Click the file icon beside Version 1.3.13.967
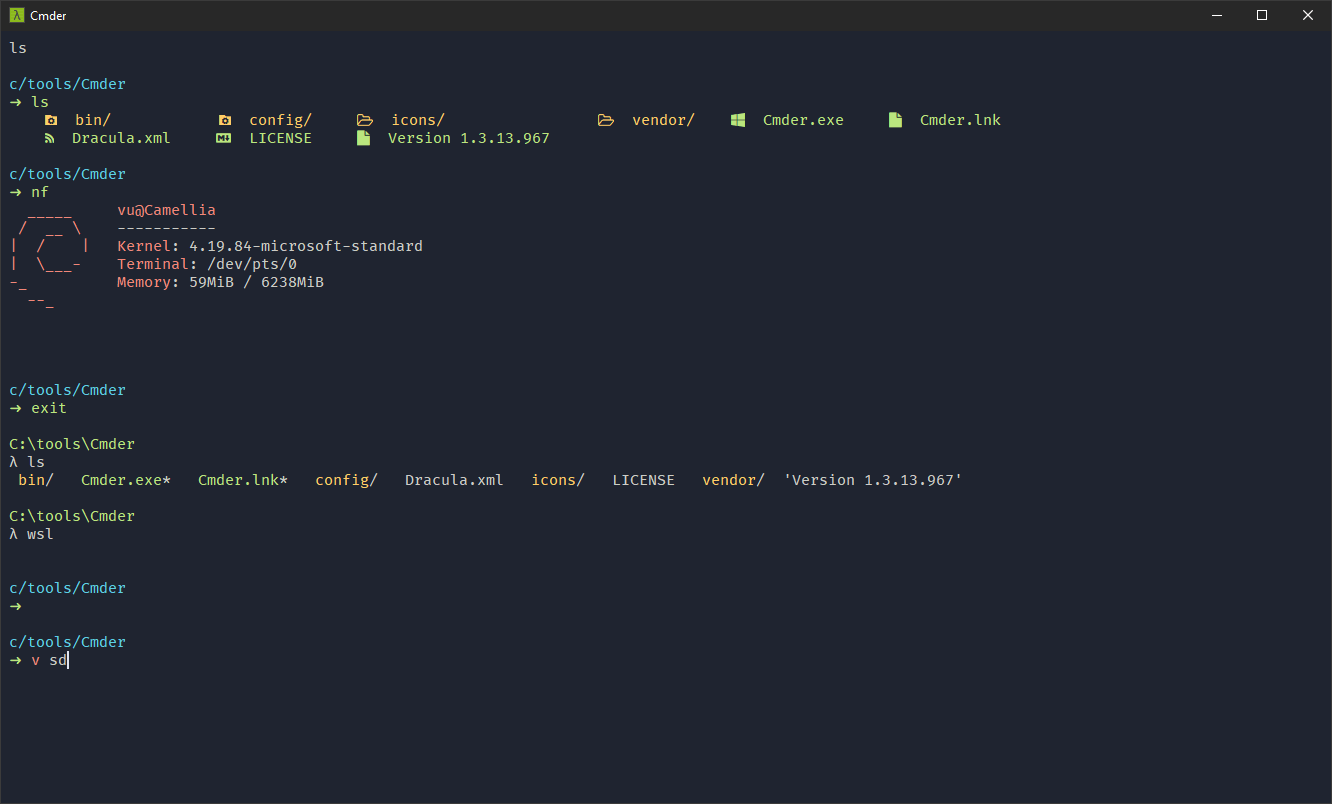 [x=363, y=138]
